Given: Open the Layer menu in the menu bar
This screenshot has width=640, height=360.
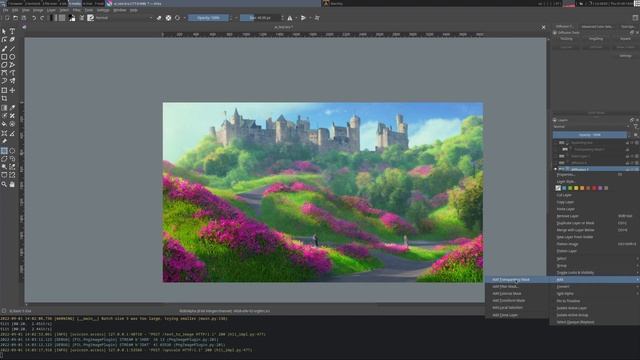Looking at the screenshot, I should (x=51, y=10).
